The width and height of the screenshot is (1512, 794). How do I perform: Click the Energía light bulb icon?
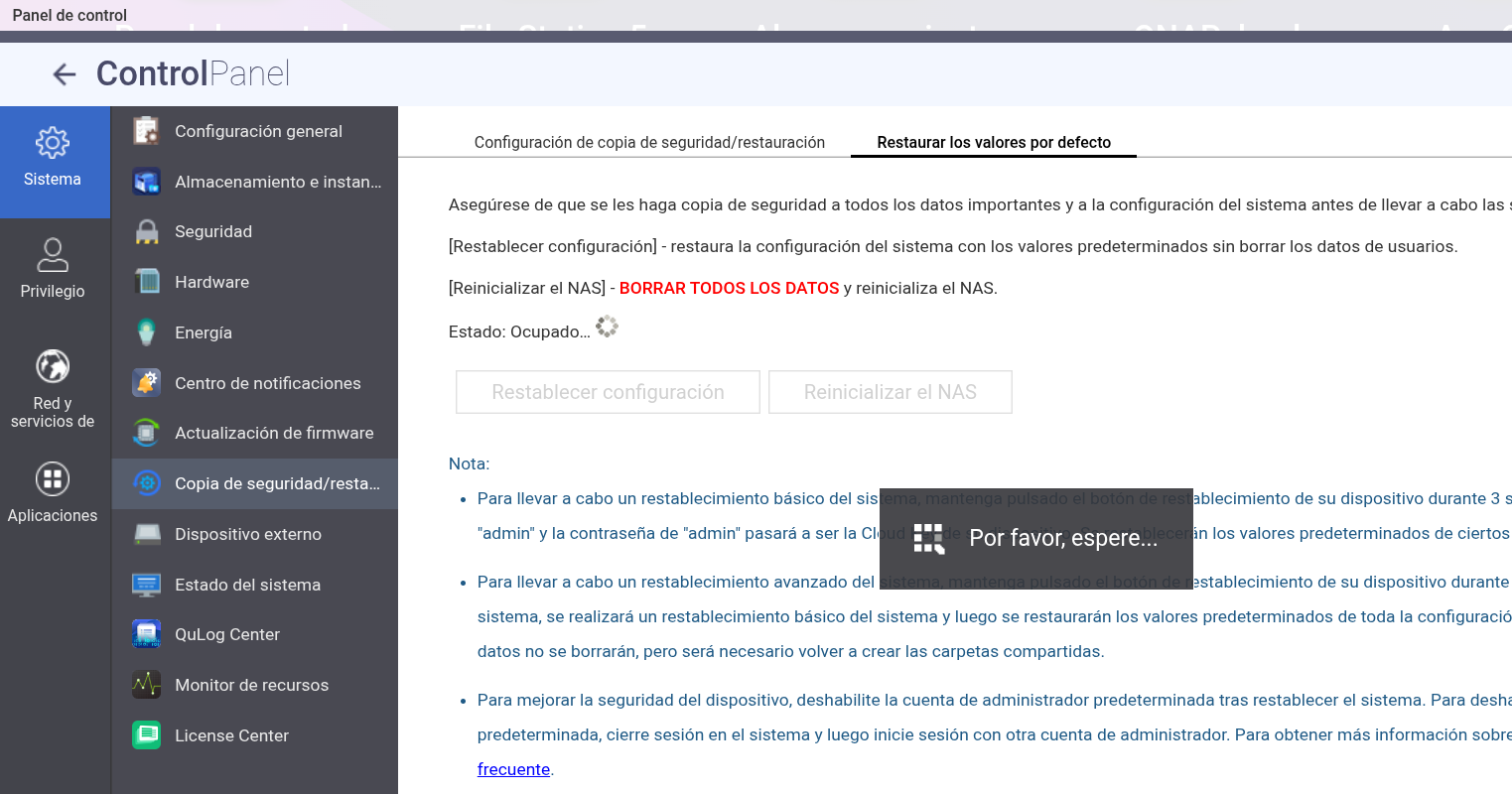(x=147, y=332)
